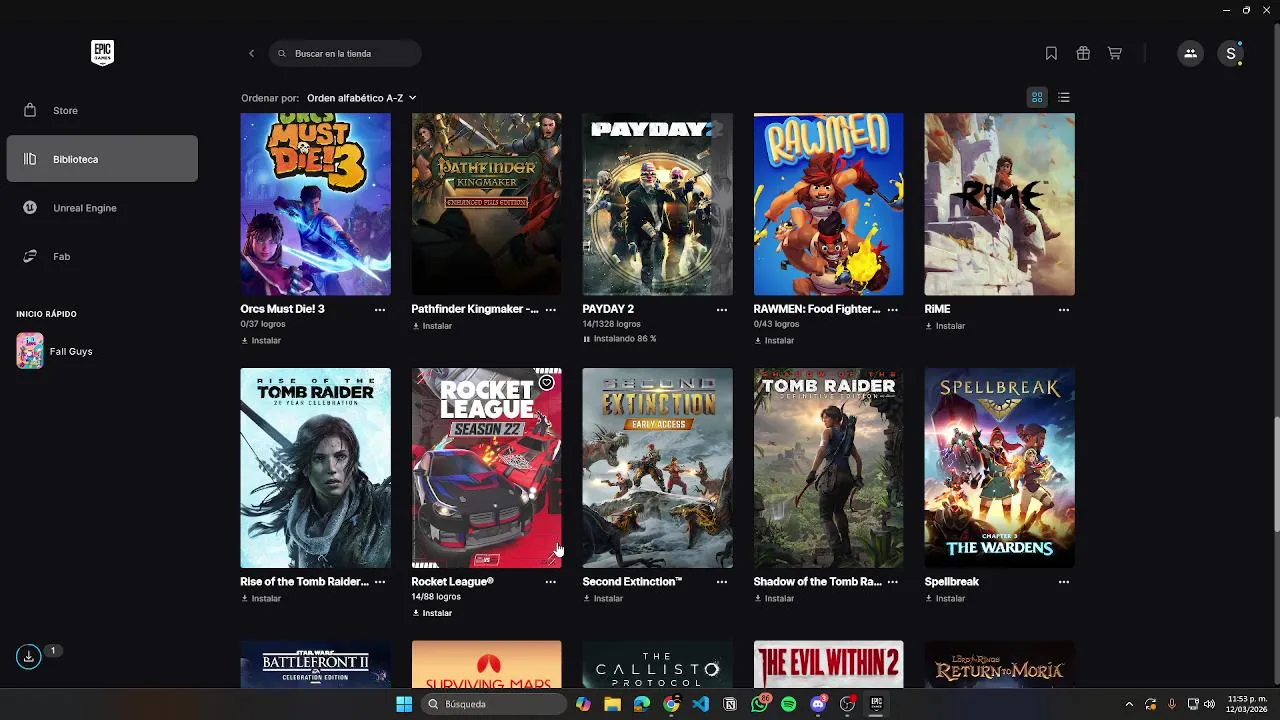Open WhatsApp from the taskbar
Screen dimensions: 1280x720
tap(760, 704)
